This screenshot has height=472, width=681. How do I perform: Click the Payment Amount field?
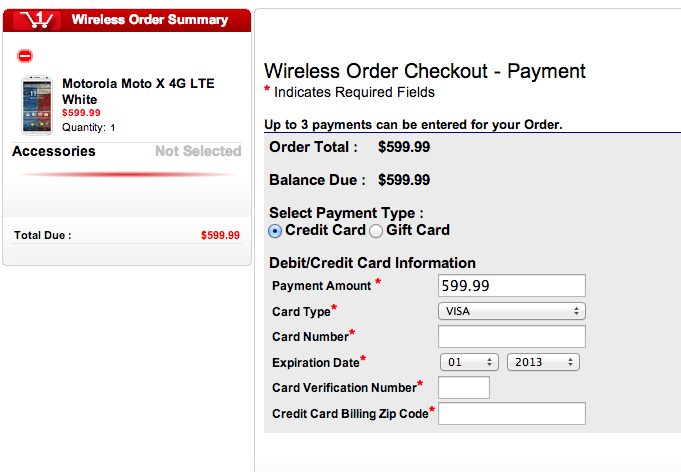(x=511, y=285)
